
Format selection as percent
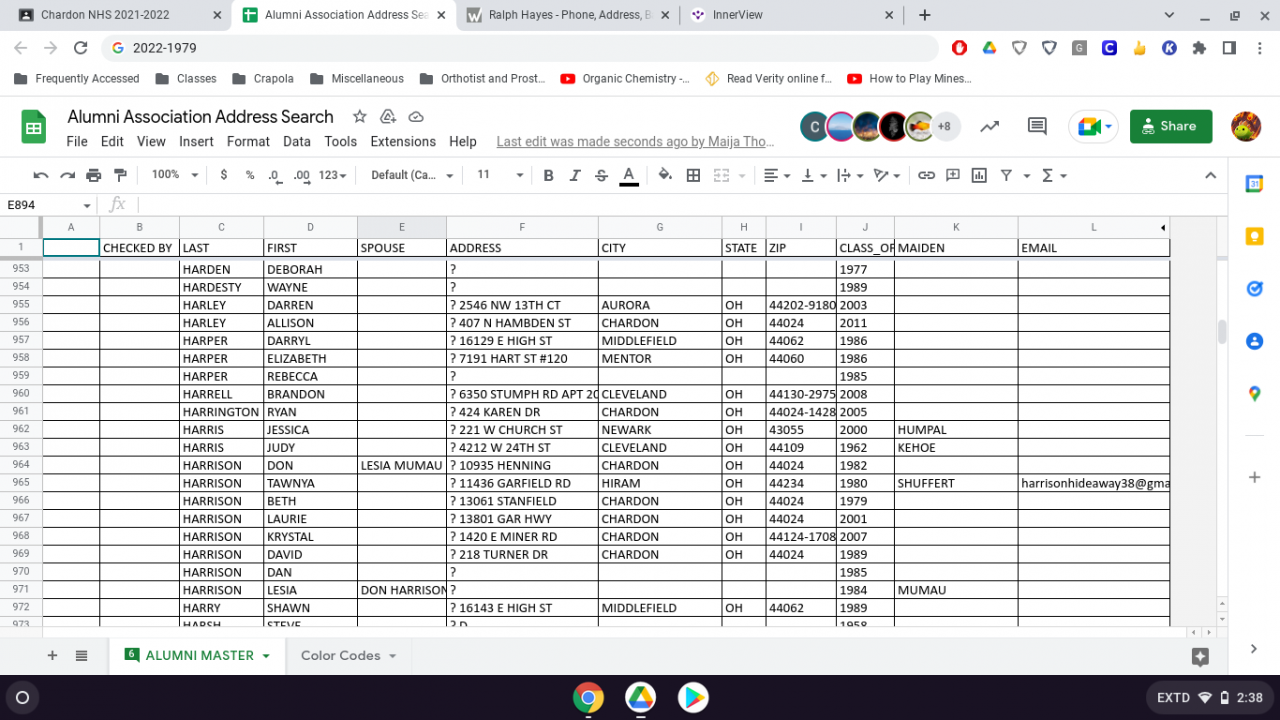[250, 175]
